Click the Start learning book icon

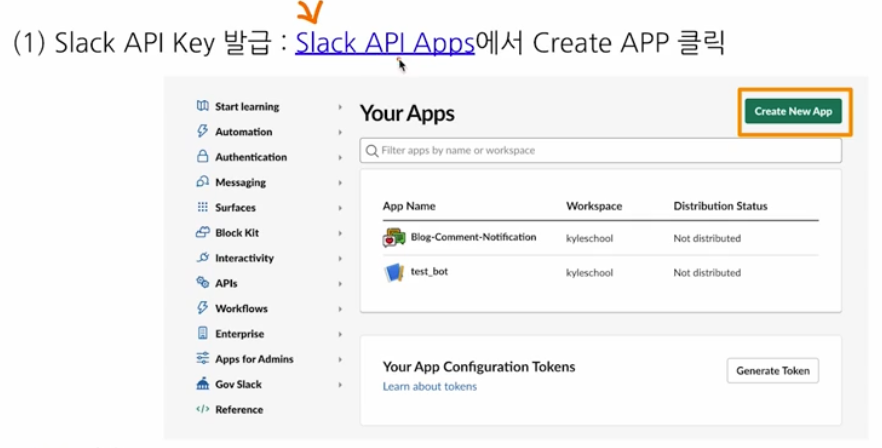[x=202, y=106]
